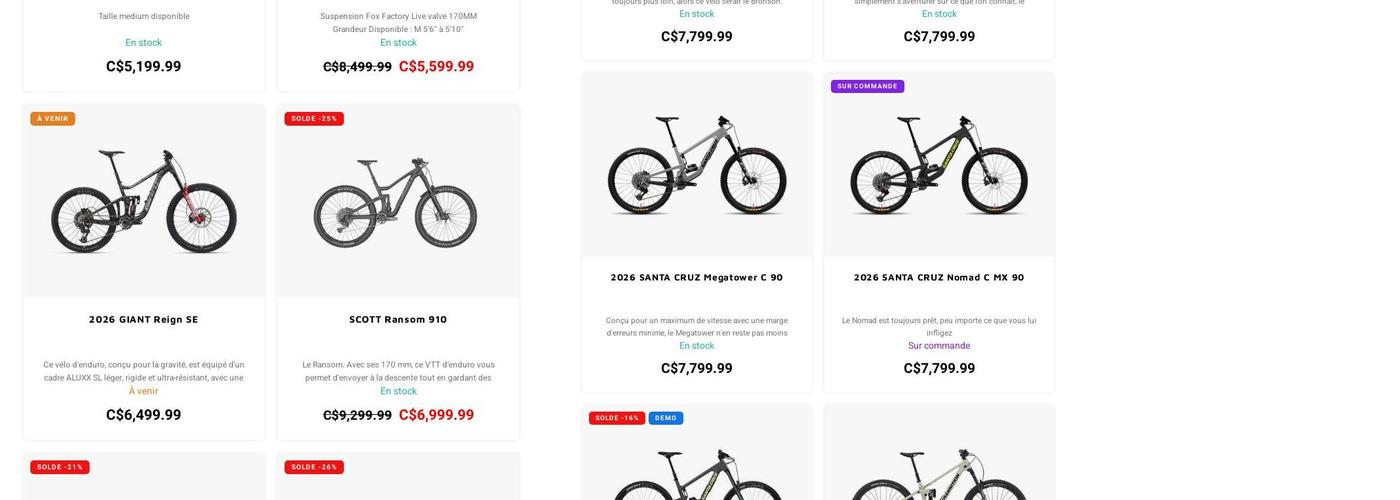
Task: Open the 2026 GIANT Reign SE title link
Action: tap(144, 320)
